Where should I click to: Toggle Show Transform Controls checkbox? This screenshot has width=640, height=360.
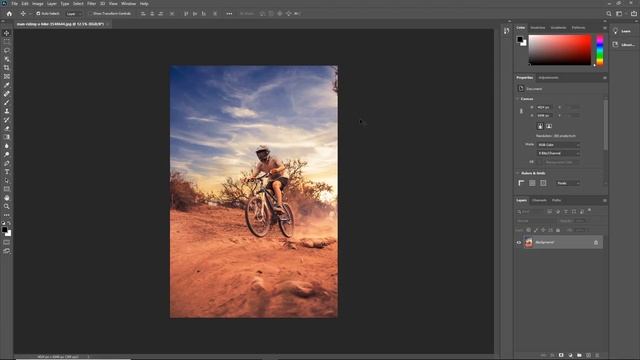(x=90, y=13)
